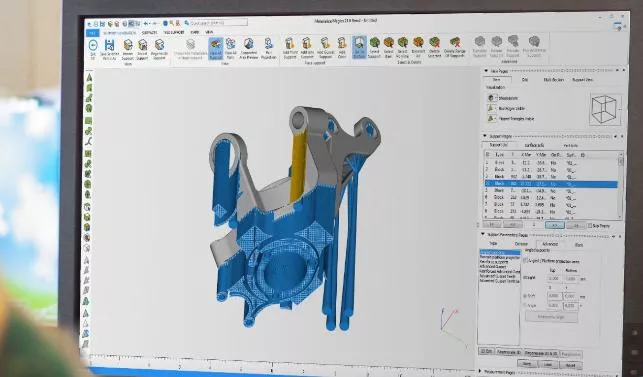The width and height of the screenshot is (643, 377).
Task: Click the Add Line Support icon
Action: tap(307, 48)
